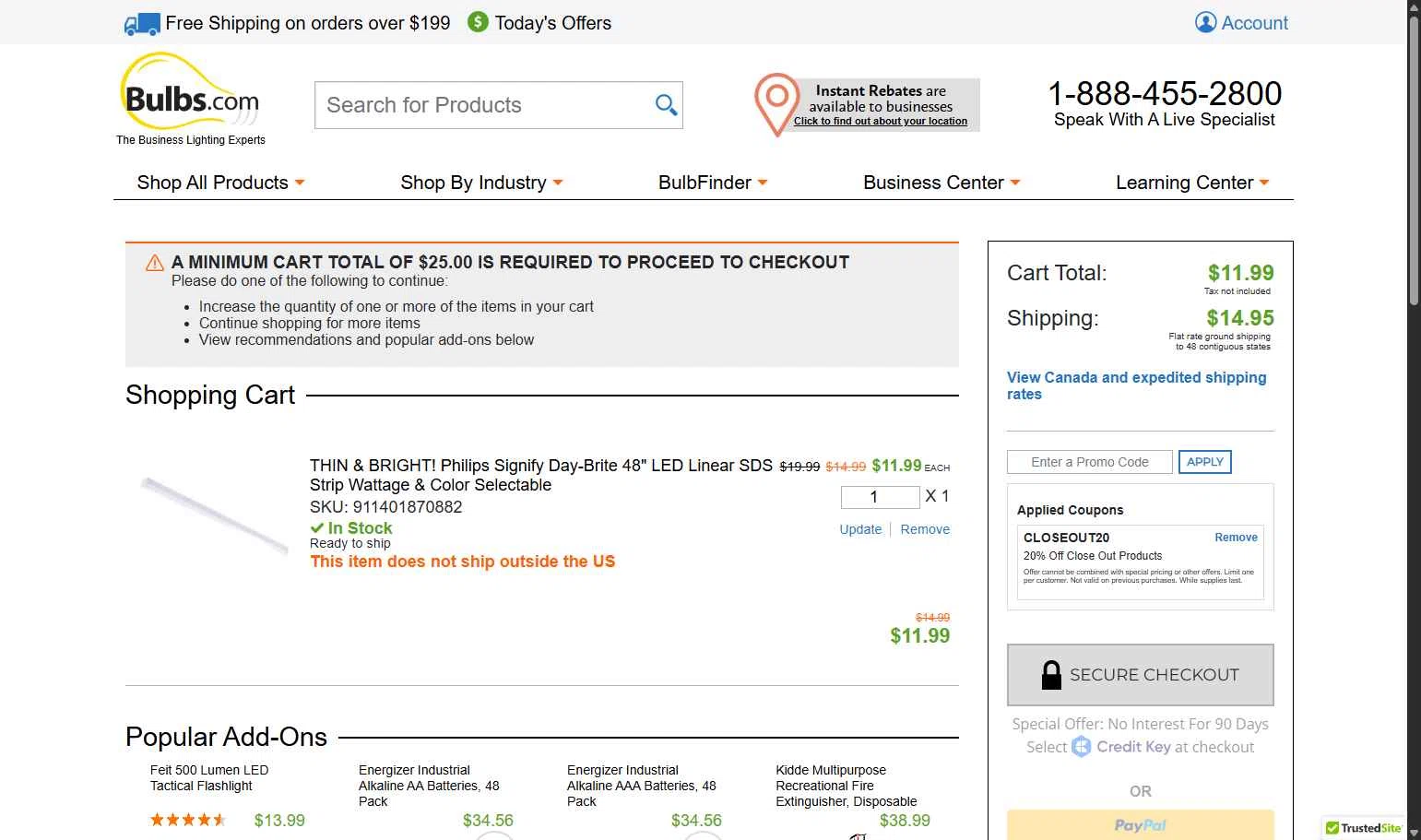1421x840 pixels.
Task: Open Kidde Multipurpose Fire Extinguisher add-on
Action: [847, 786]
